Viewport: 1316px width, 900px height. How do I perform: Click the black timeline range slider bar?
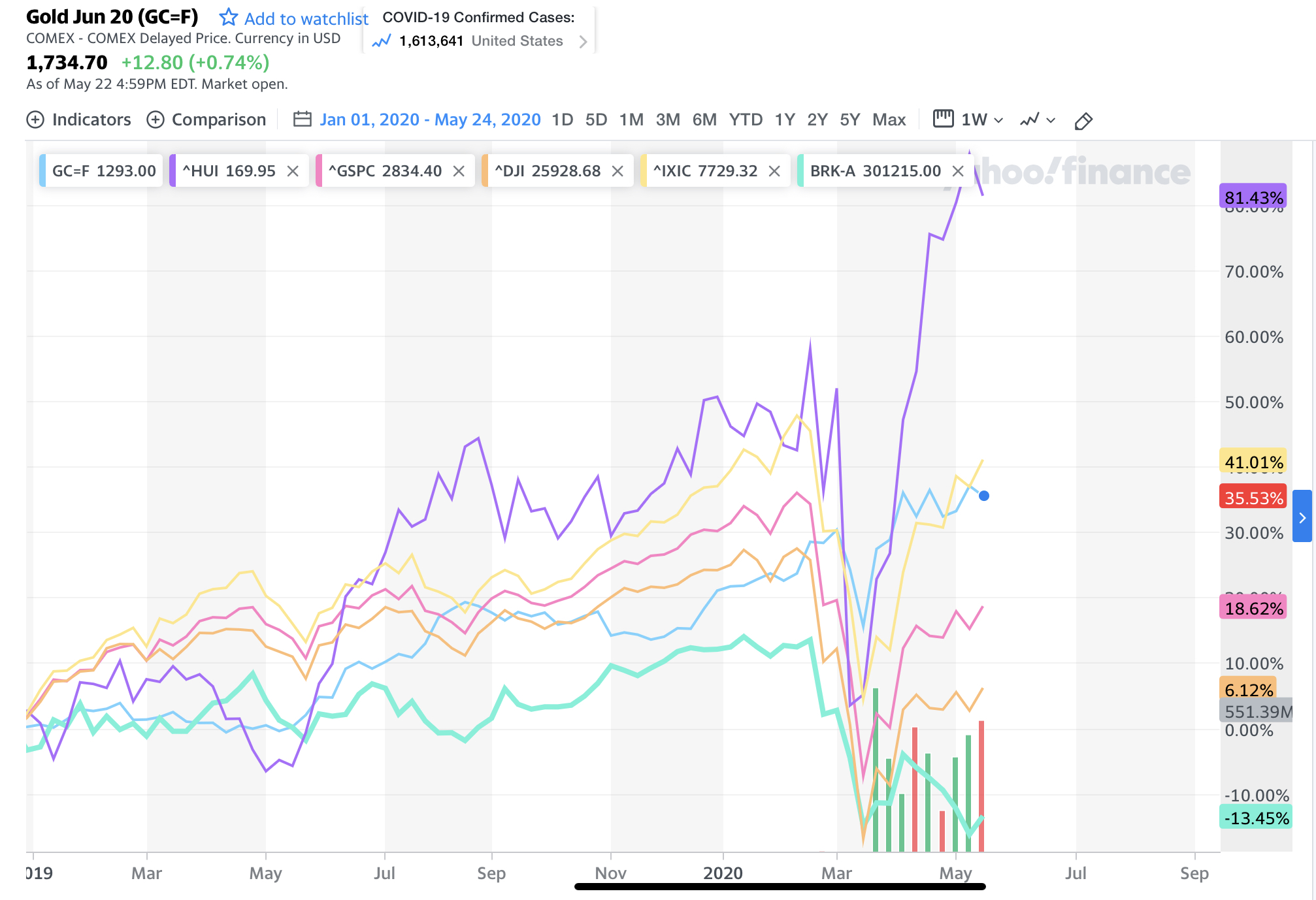click(779, 887)
